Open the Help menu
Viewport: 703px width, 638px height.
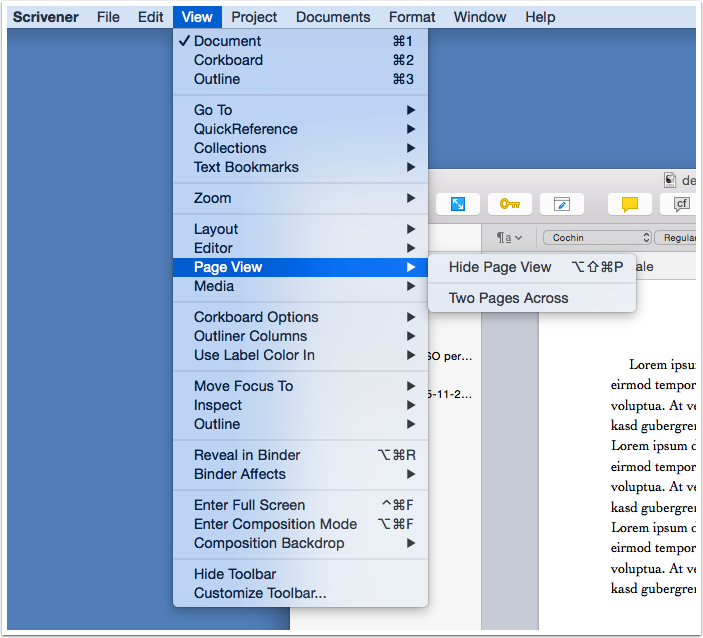[540, 17]
